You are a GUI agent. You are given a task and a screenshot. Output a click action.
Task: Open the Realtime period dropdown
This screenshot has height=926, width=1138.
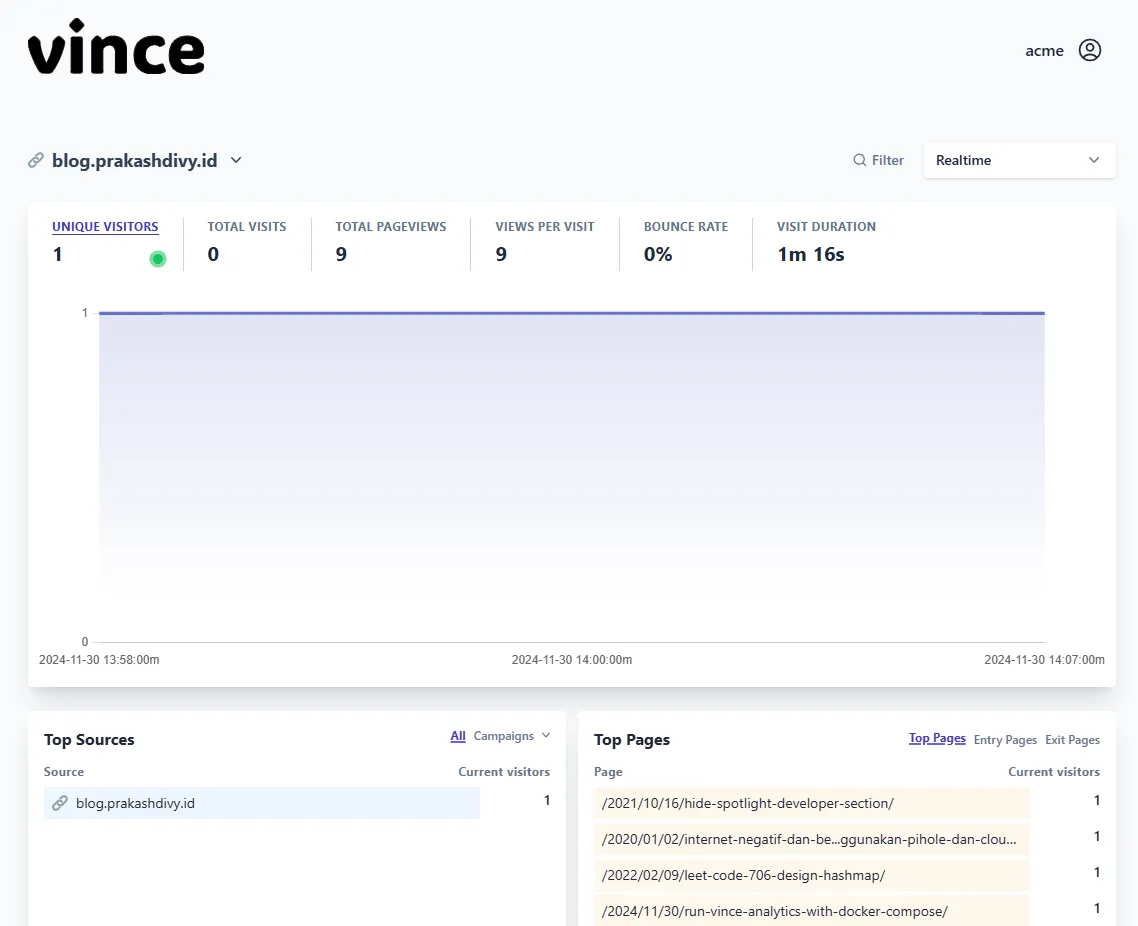click(1019, 160)
